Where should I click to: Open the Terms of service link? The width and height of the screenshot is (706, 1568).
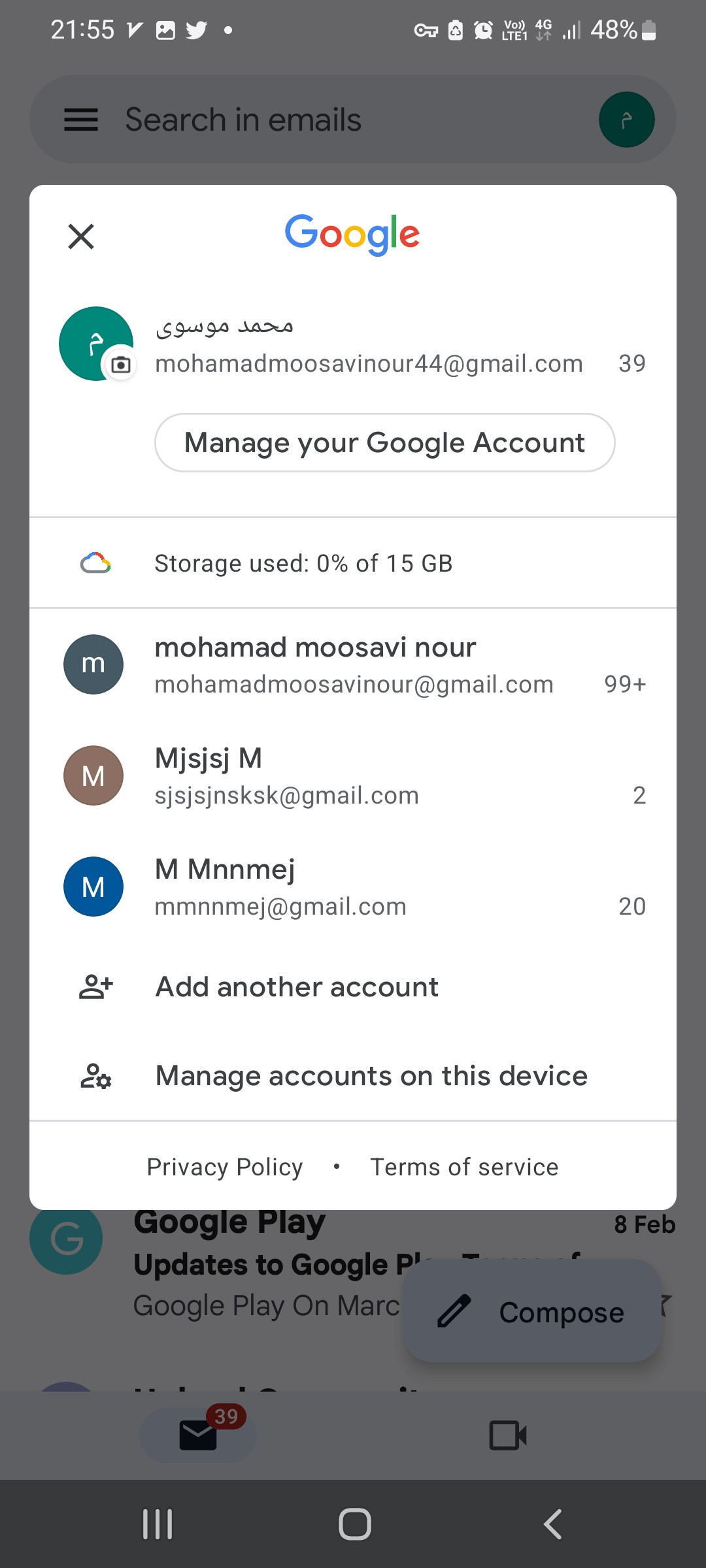[464, 1167]
